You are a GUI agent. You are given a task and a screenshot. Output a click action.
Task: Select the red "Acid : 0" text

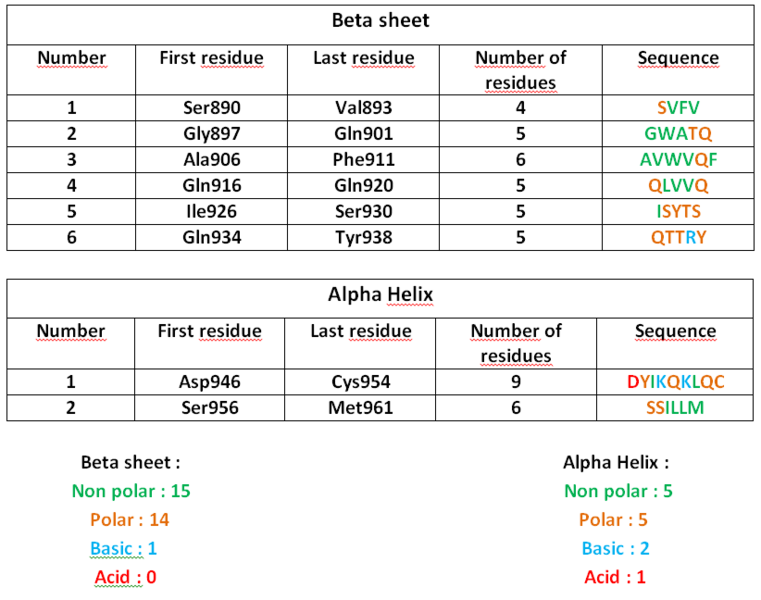[x=125, y=577]
